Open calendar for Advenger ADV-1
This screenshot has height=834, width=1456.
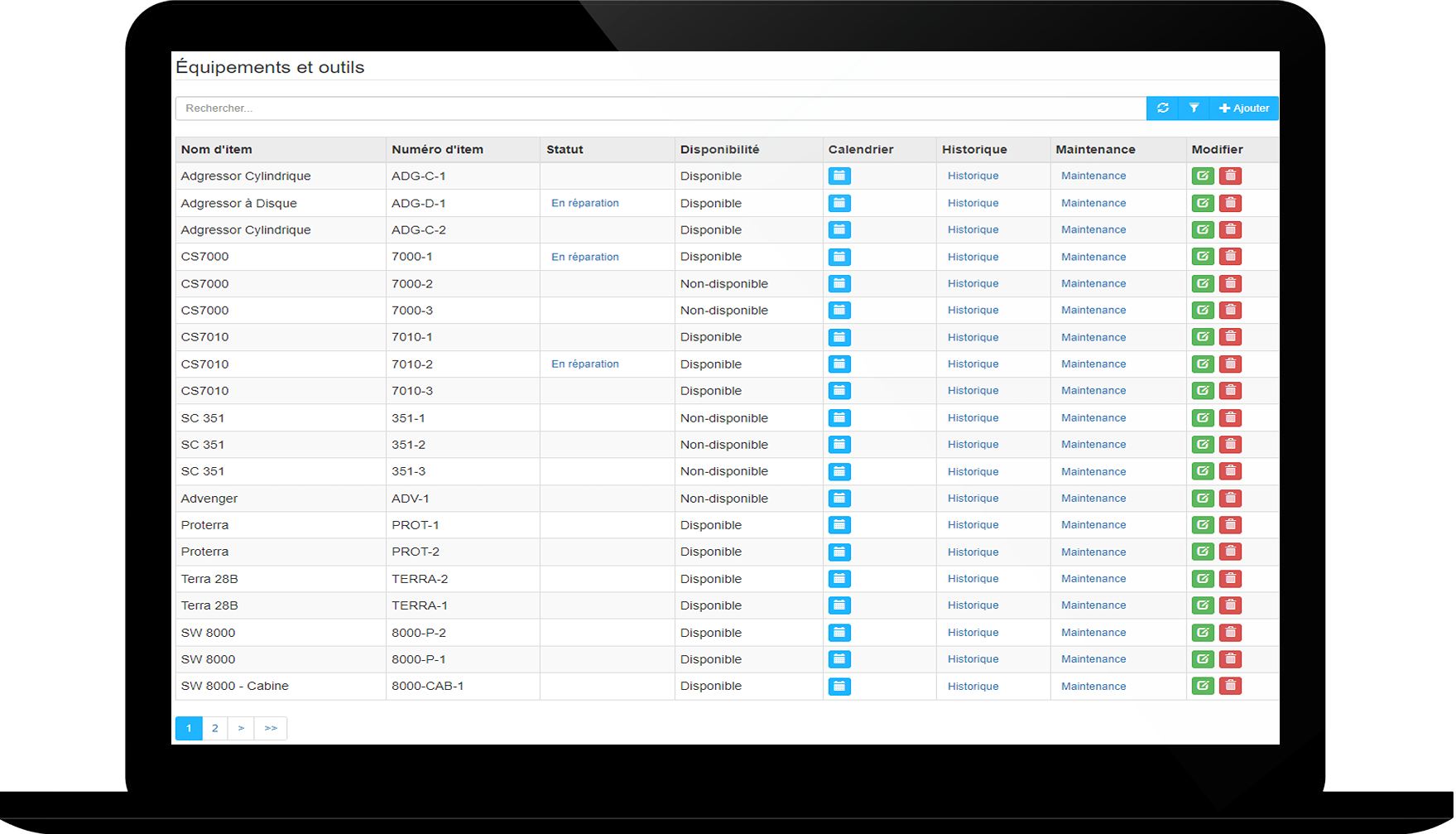[839, 499]
